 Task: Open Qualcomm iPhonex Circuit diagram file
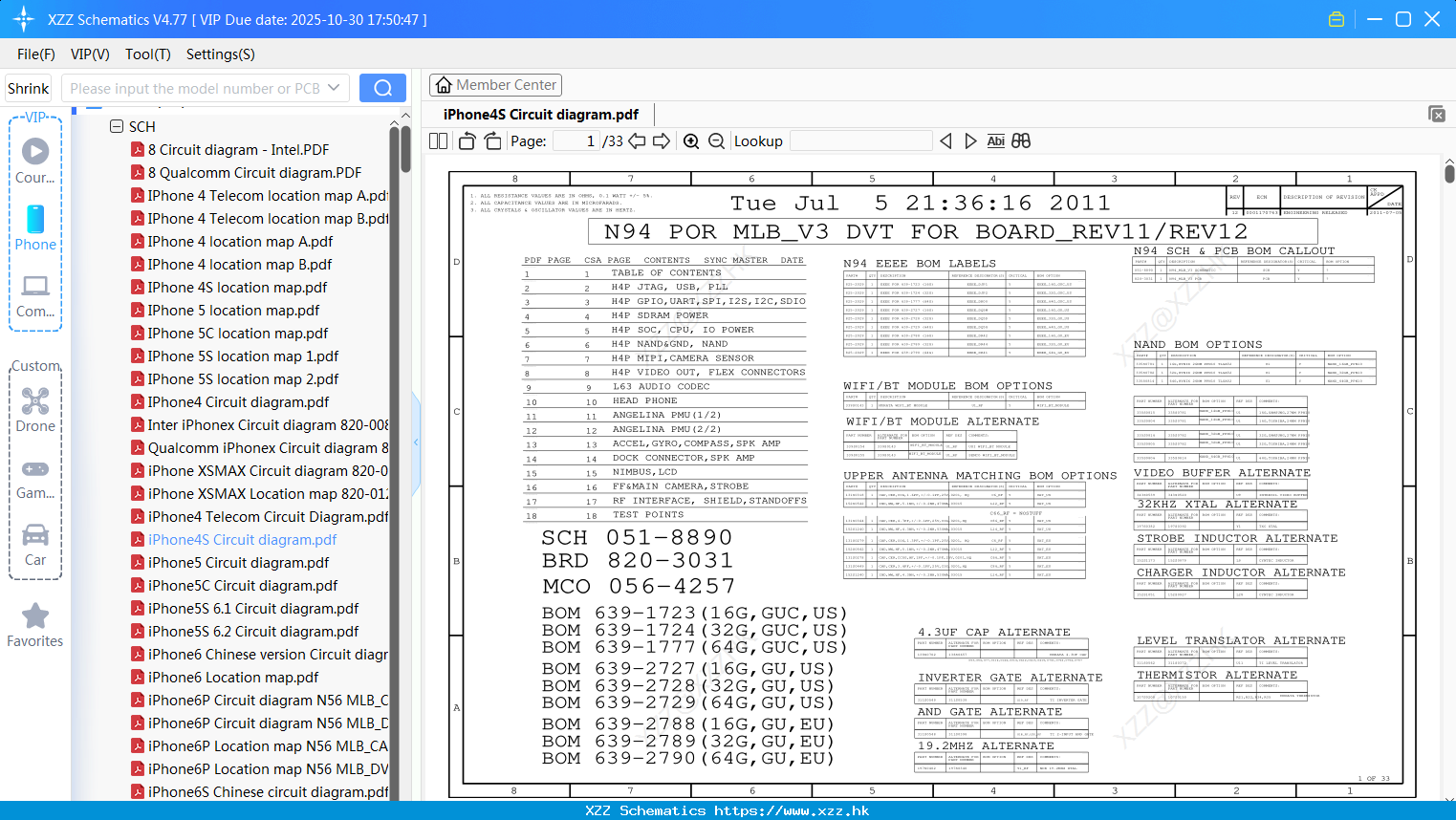coord(259,447)
